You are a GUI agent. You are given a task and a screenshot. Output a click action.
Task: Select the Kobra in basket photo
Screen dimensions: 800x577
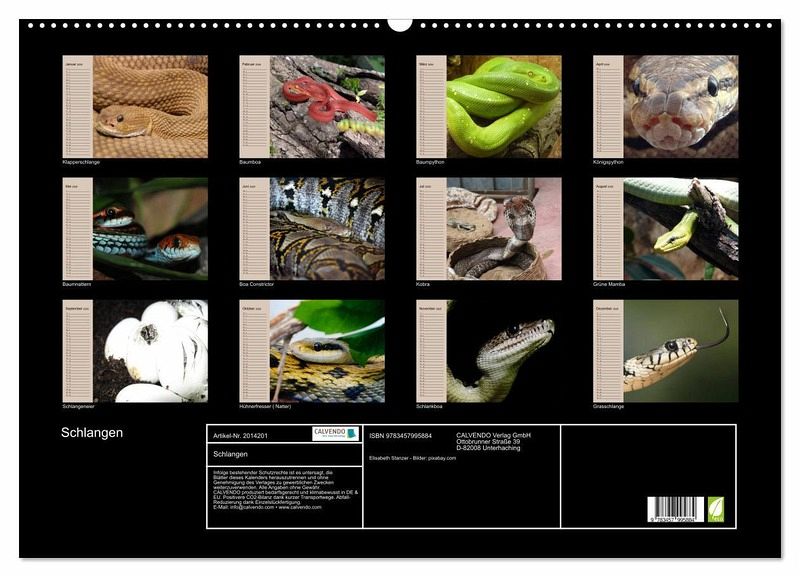click(489, 229)
